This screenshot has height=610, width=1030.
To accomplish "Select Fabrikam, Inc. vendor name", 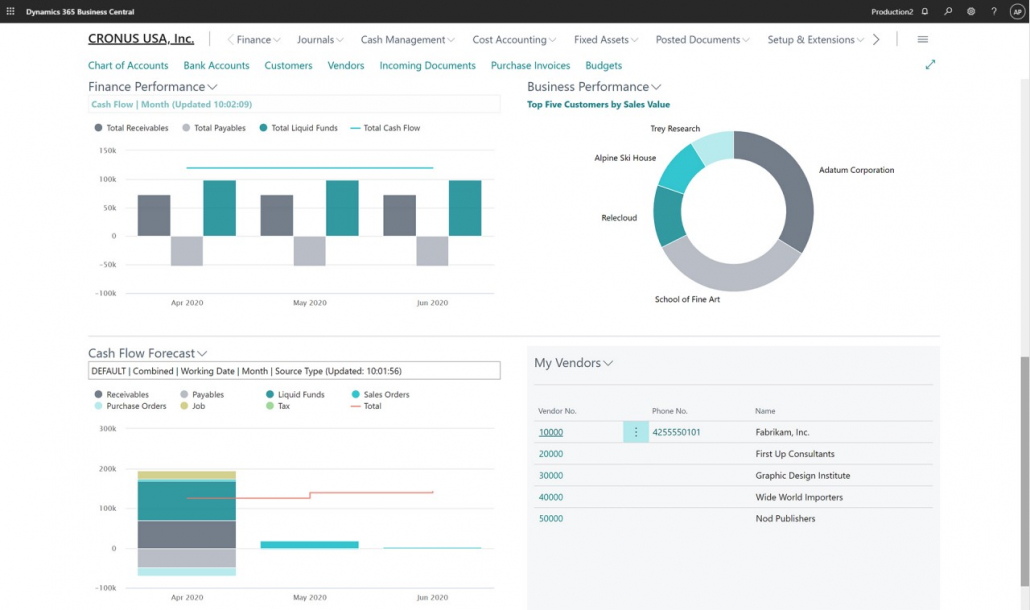I will coord(782,432).
